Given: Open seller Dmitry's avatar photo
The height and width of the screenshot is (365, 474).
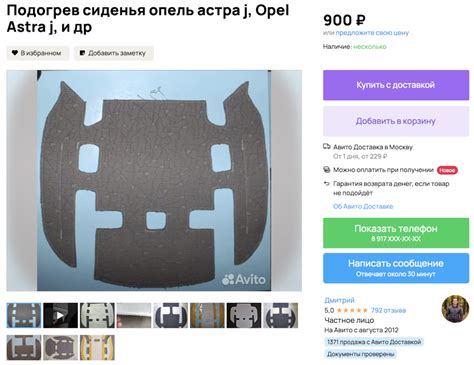Looking at the screenshot, I should (455, 308).
